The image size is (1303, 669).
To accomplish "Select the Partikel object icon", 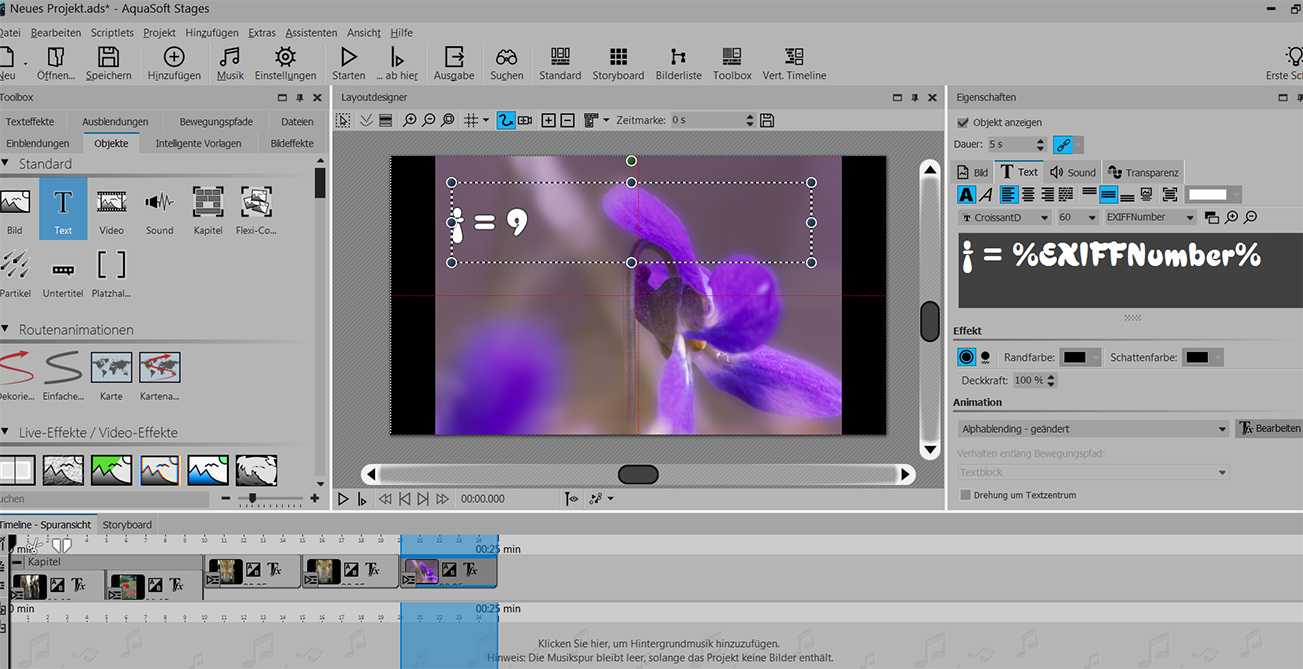I will 14,272.
